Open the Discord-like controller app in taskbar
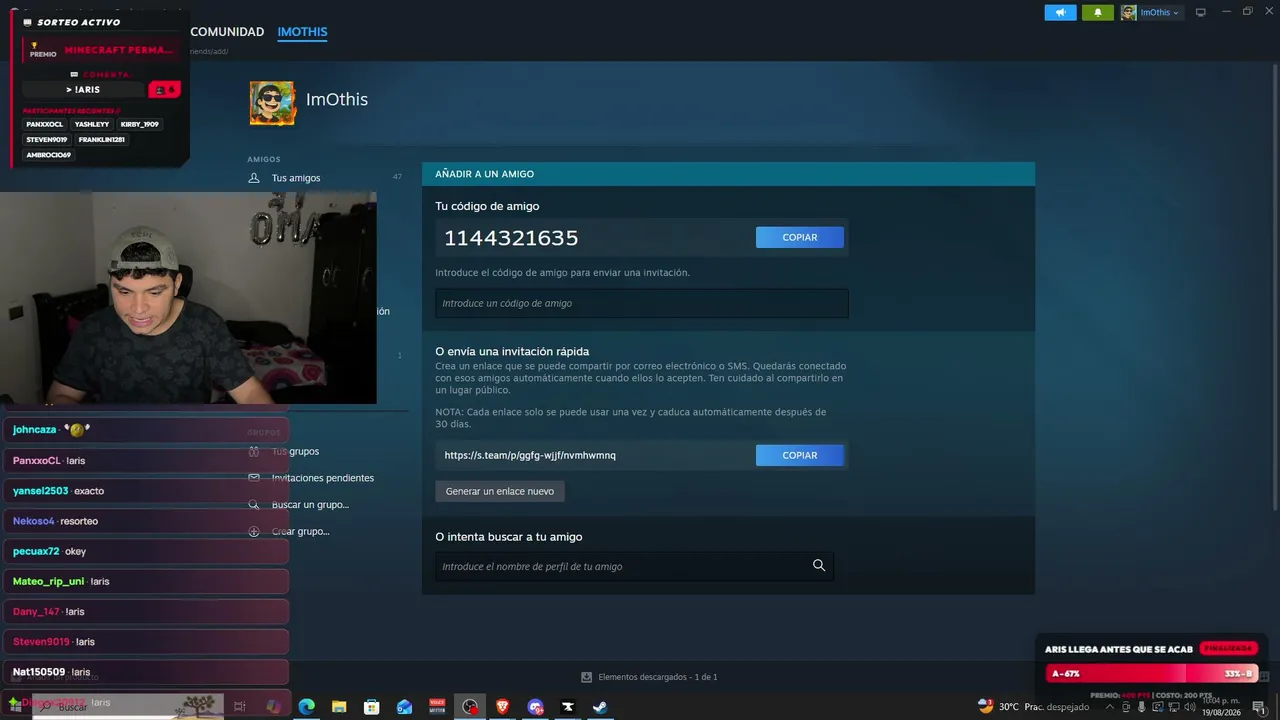The height and width of the screenshot is (720, 1280). pyautogui.click(x=535, y=707)
